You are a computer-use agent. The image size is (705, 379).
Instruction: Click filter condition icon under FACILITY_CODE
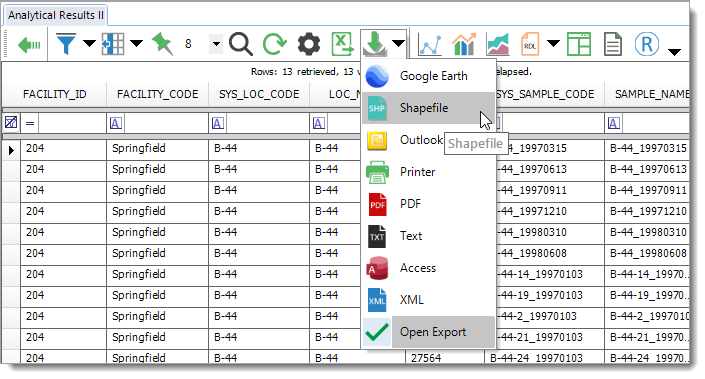pos(116,123)
